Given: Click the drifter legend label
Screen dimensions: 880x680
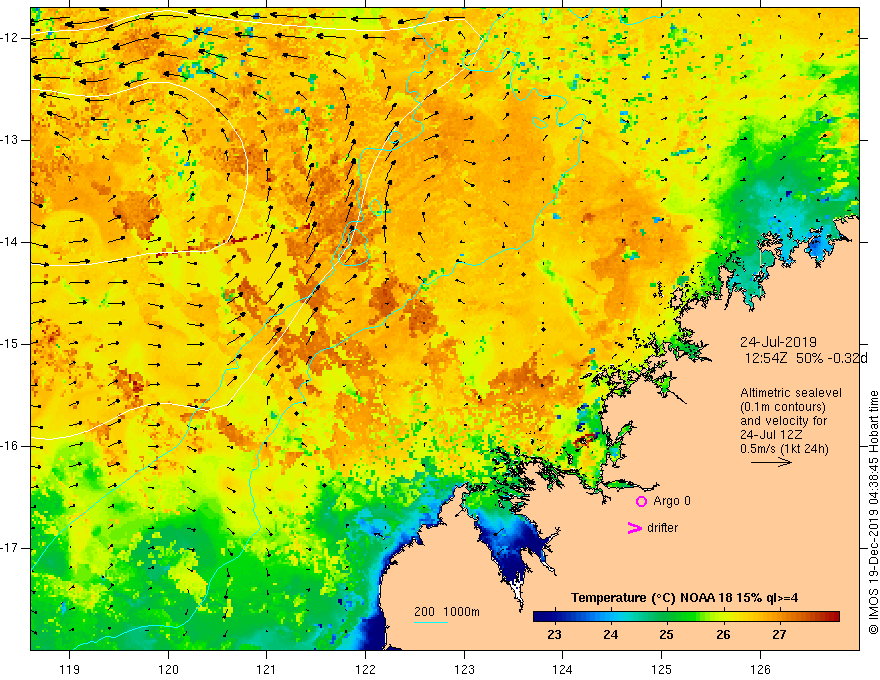Looking at the screenshot, I should pyautogui.click(x=662, y=528).
